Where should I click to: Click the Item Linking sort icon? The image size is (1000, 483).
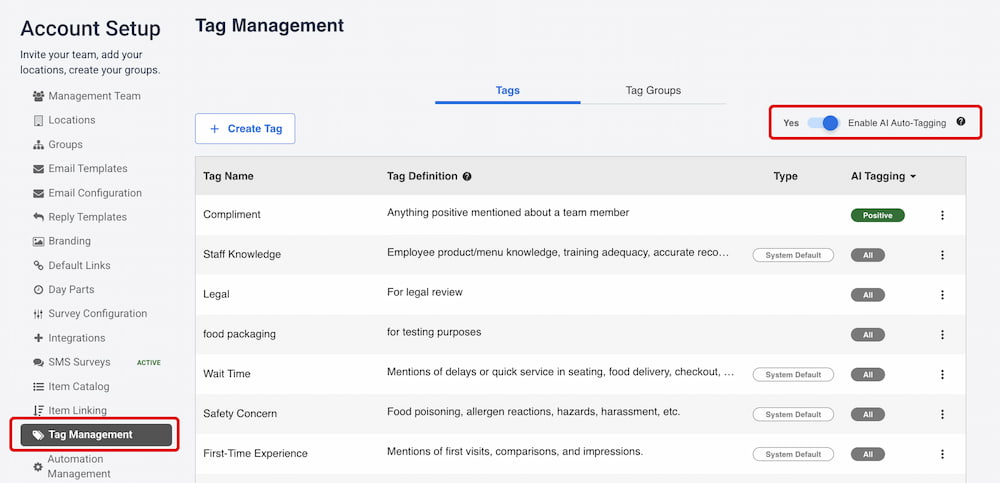38,410
